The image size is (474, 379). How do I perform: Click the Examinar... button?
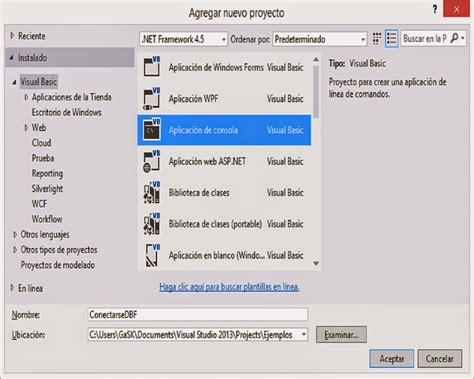click(341, 334)
